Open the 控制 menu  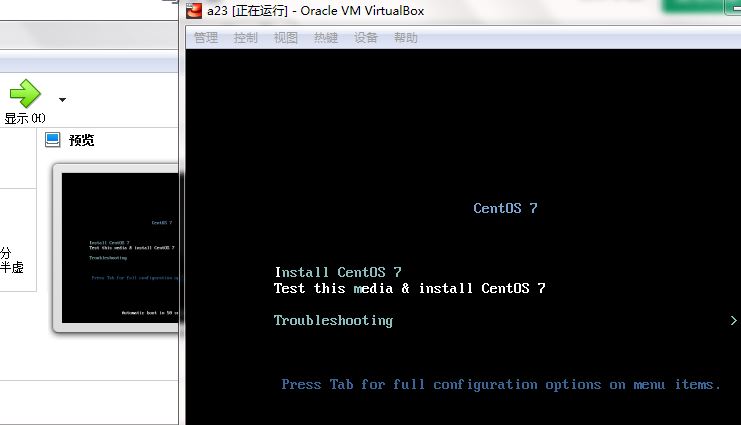[245, 38]
